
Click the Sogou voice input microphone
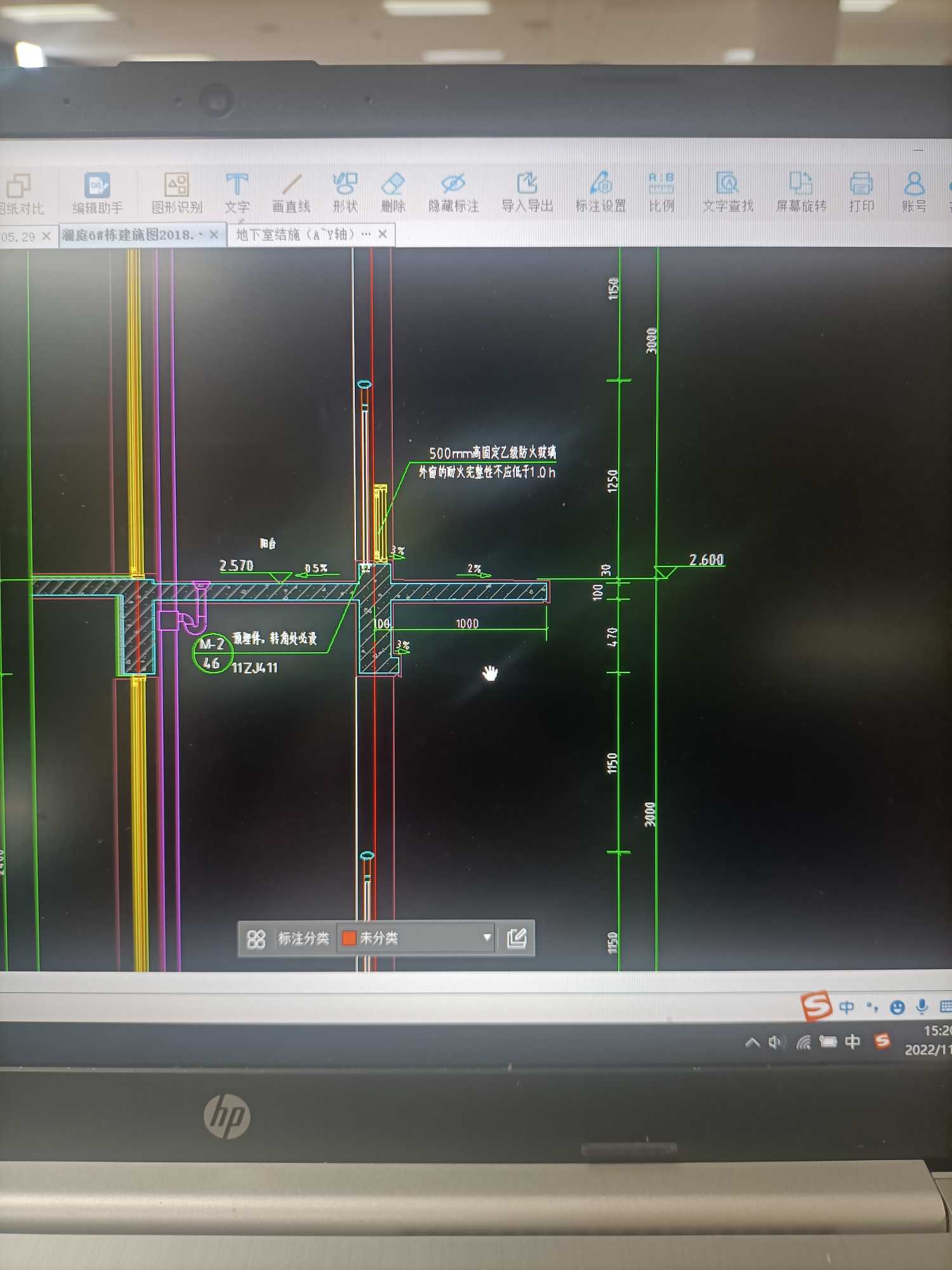pos(922,1006)
